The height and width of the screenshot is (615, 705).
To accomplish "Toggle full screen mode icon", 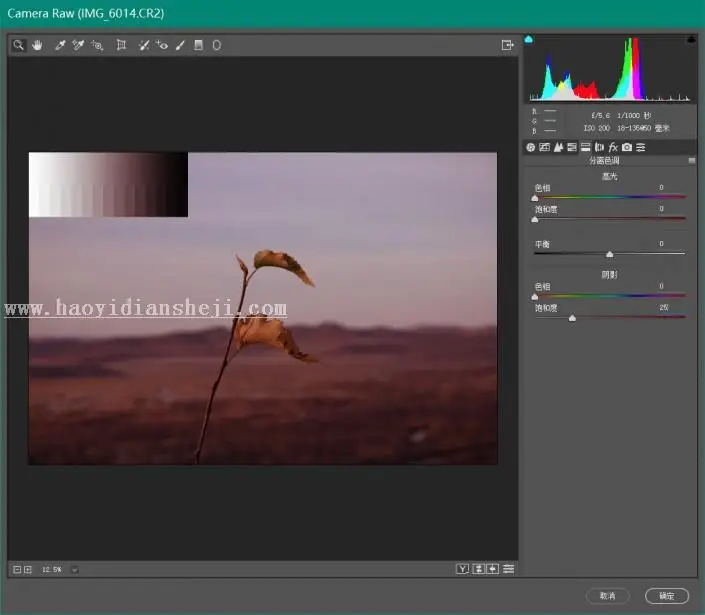I will pyautogui.click(x=507, y=45).
